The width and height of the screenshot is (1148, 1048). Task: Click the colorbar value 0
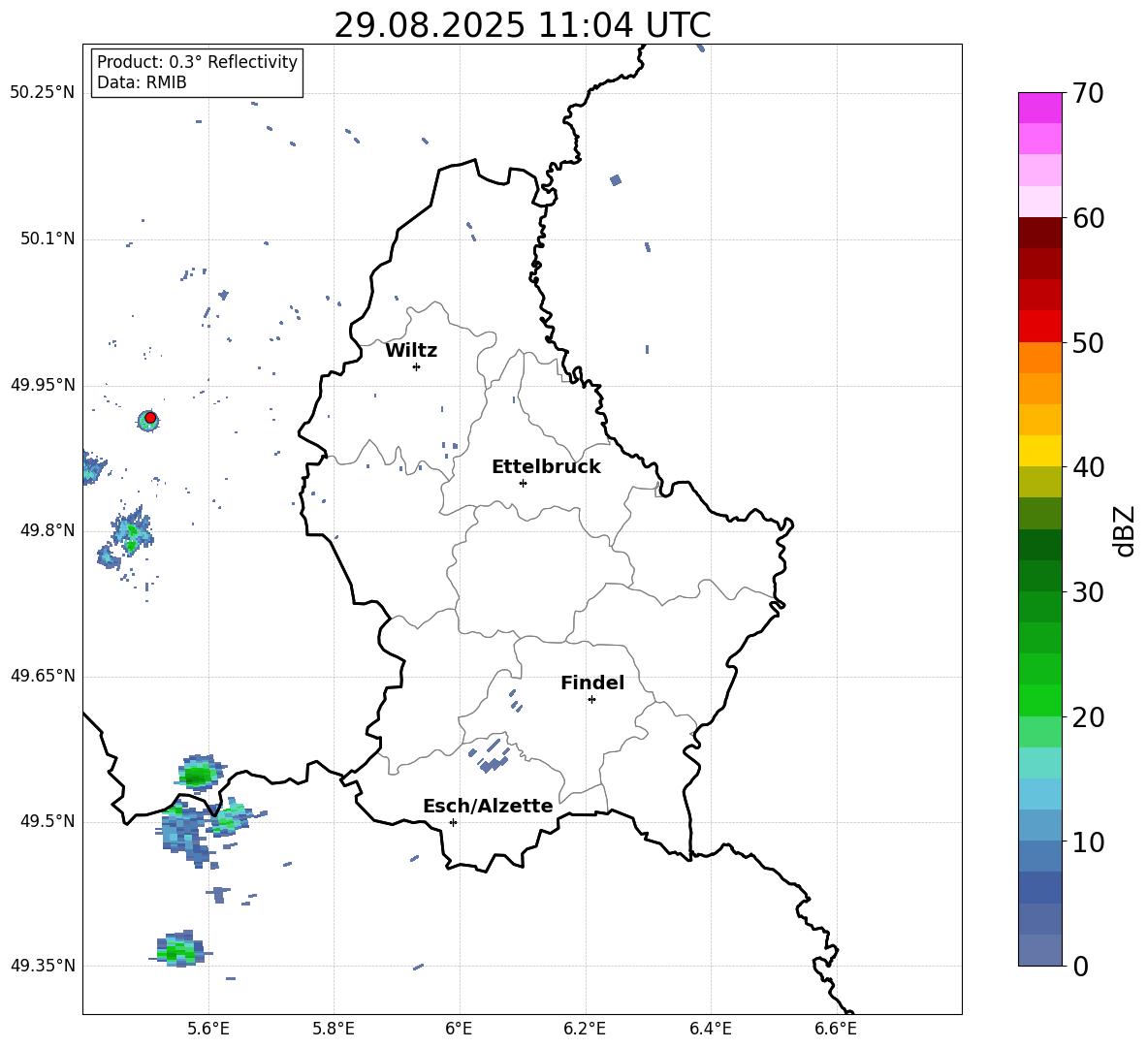1080,966
